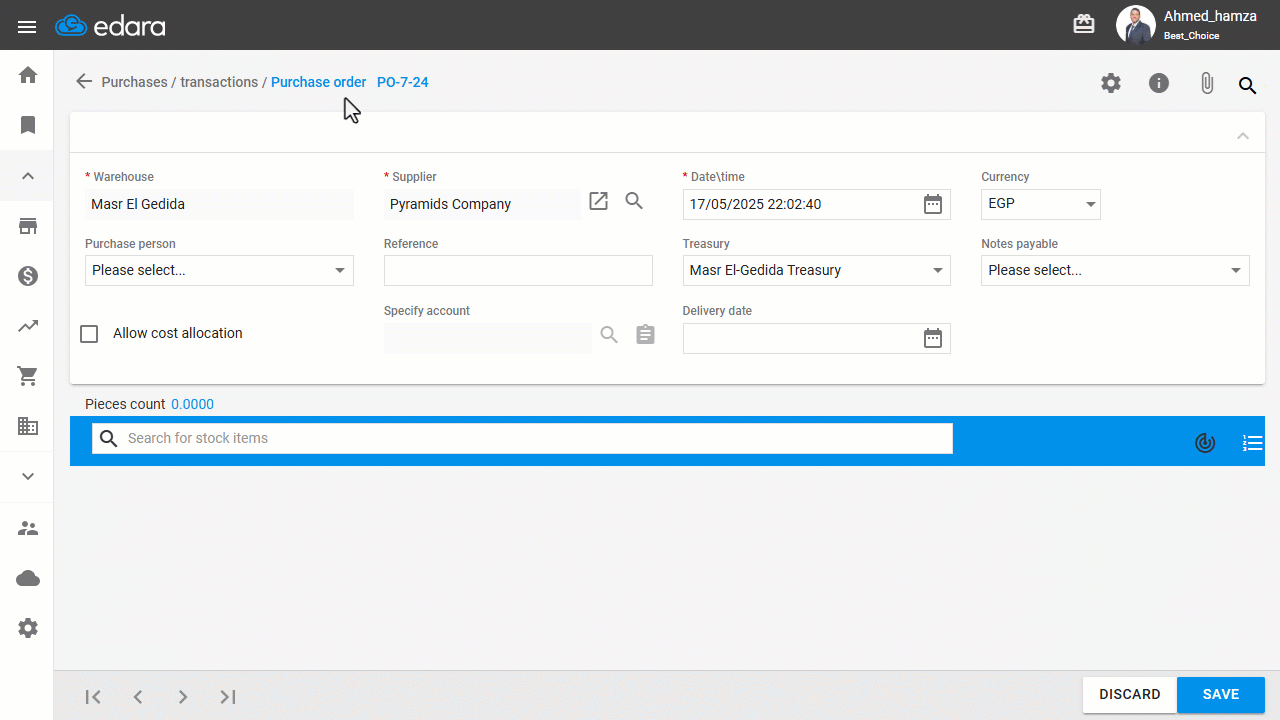1280x720 pixels.
Task: Click the SAVE button
Action: tap(1221, 695)
